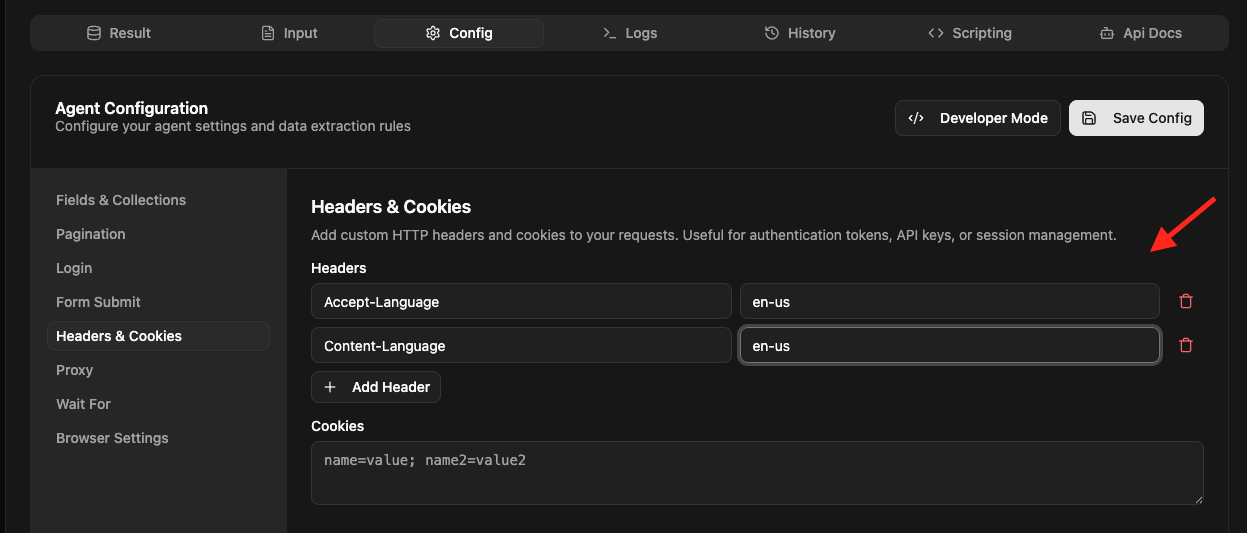Delete the Accept-Language header row
Screen dimensions: 1247x533
pyautogui.click(x=1186, y=301)
